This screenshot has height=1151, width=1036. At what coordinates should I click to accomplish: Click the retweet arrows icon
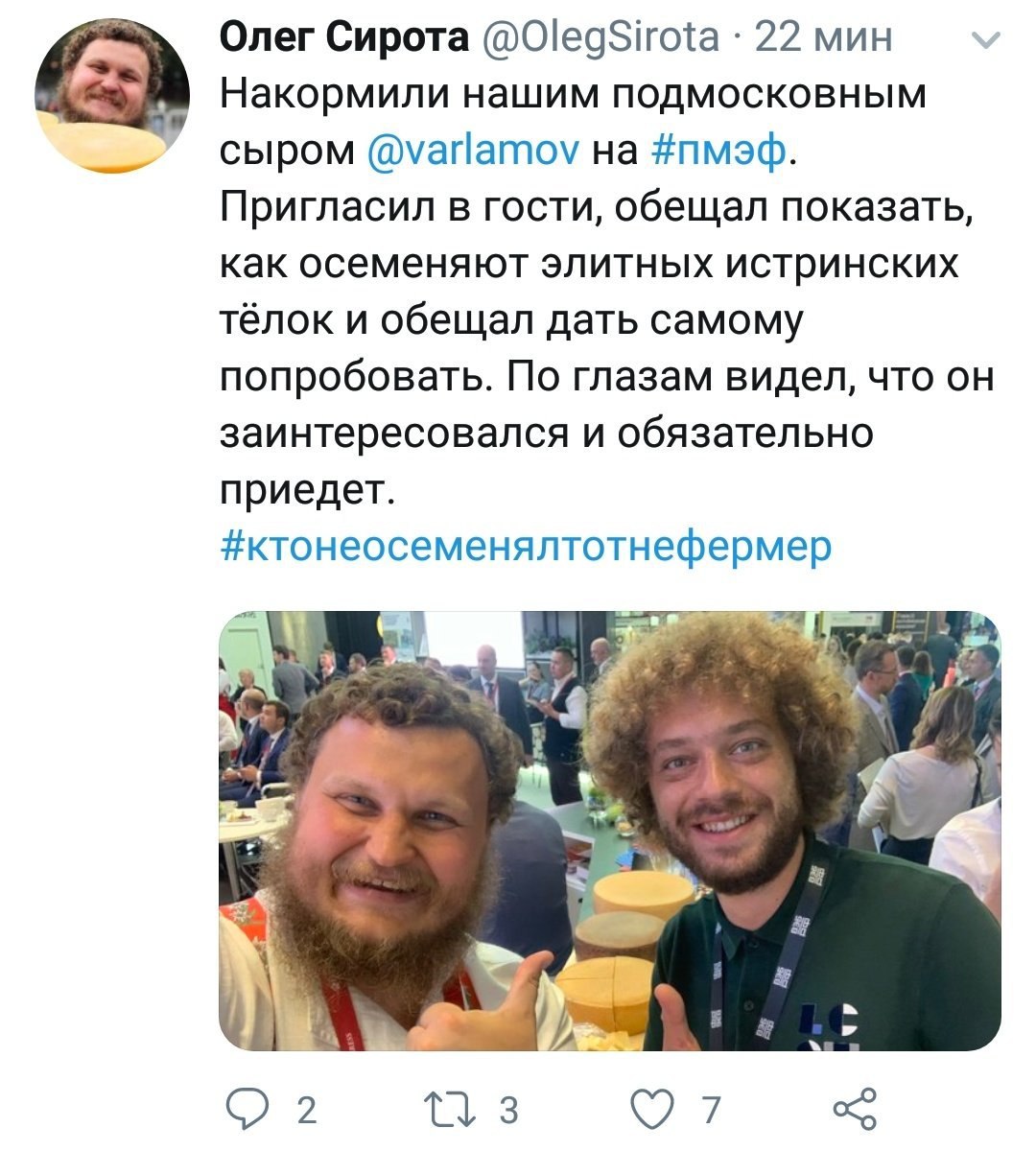(459, 1110)
